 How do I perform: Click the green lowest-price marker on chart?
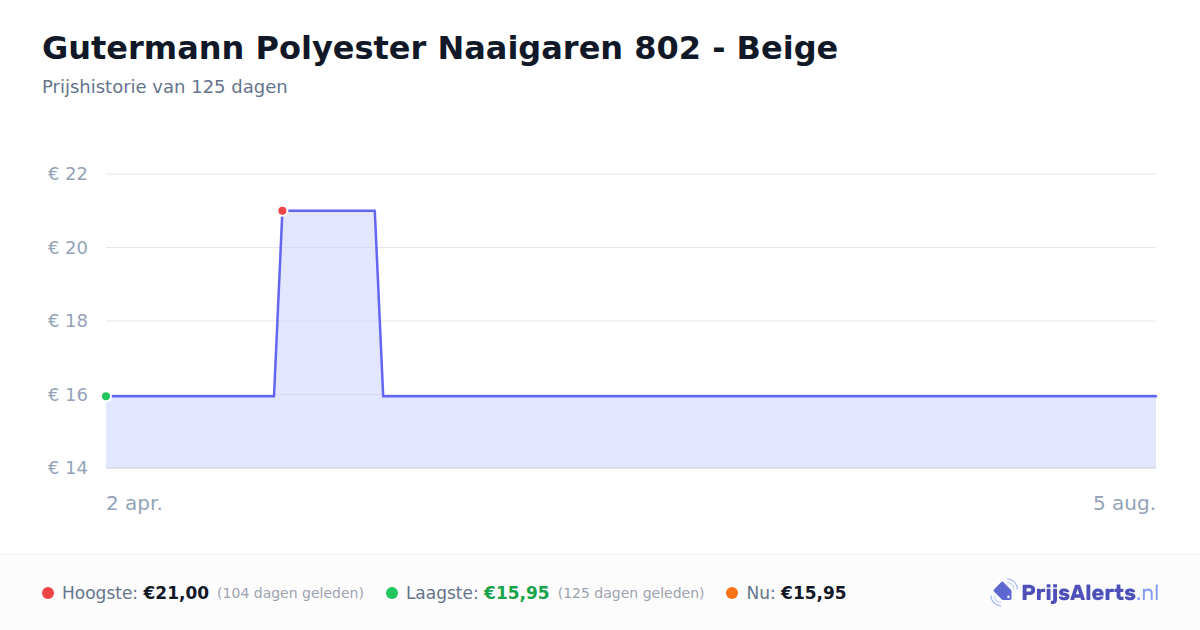coord(106,396)
